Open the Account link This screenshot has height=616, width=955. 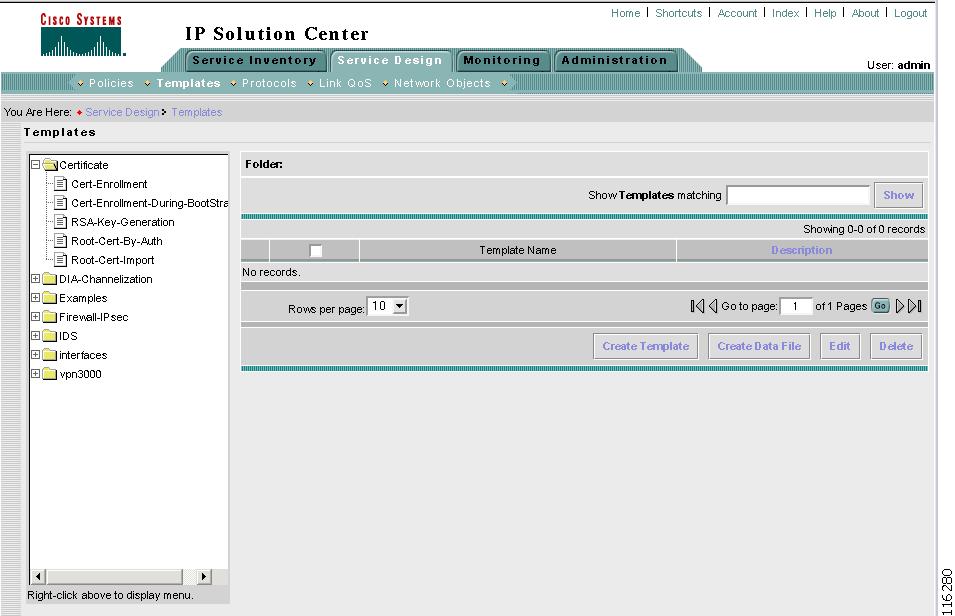pyautogui.click(x=737, y=13)
